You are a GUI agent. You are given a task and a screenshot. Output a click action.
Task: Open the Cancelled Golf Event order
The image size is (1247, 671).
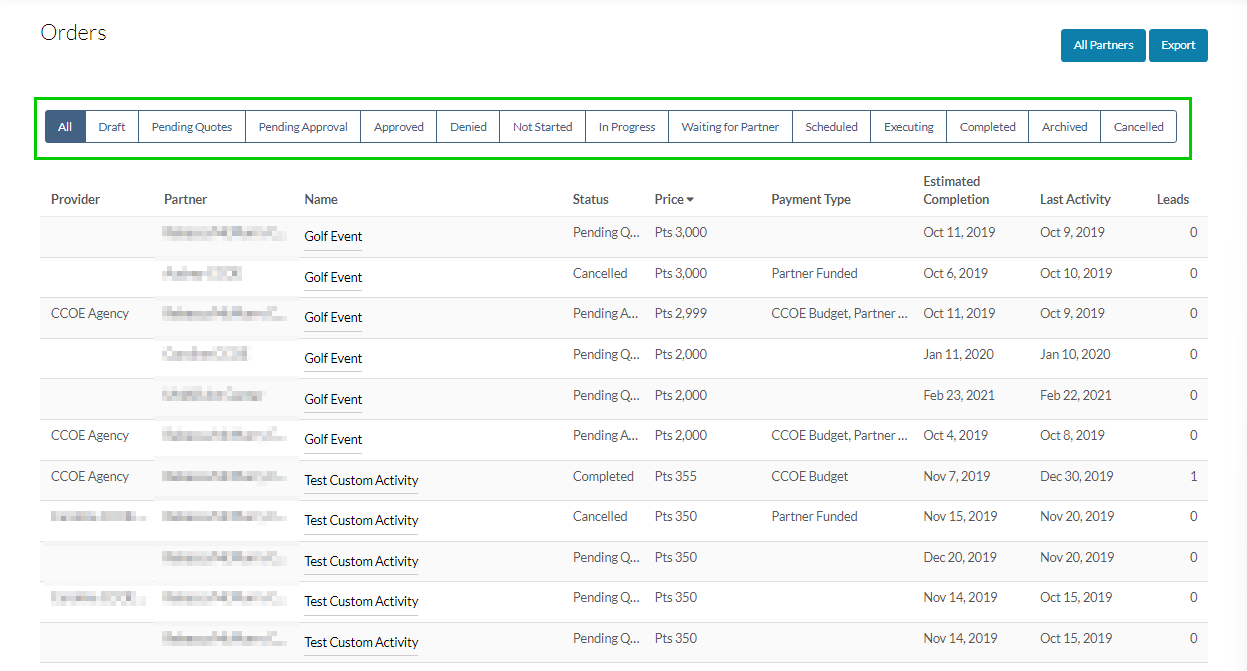(332, 277)
